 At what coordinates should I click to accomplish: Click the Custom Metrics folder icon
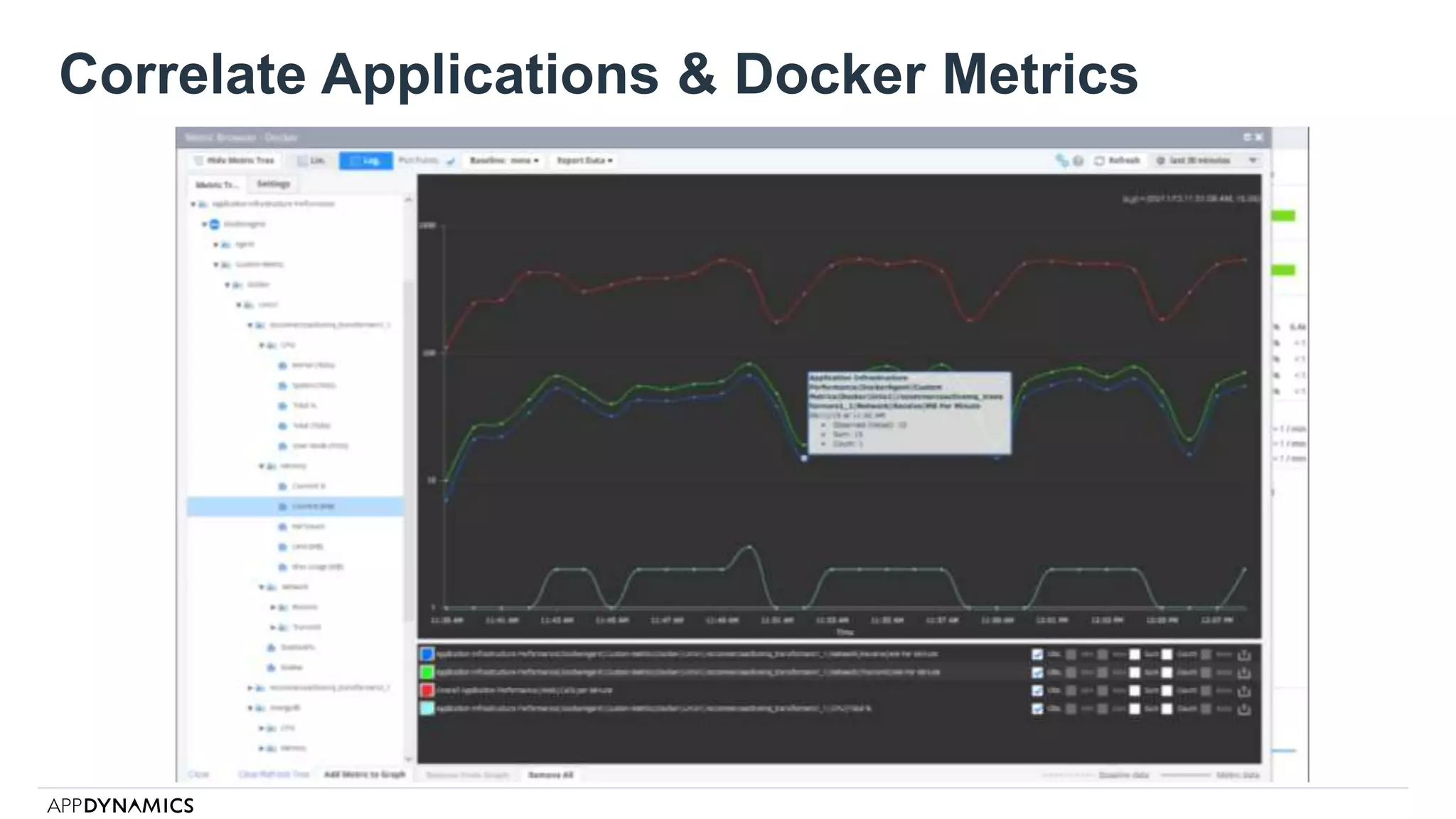click(x=226, y=264)
